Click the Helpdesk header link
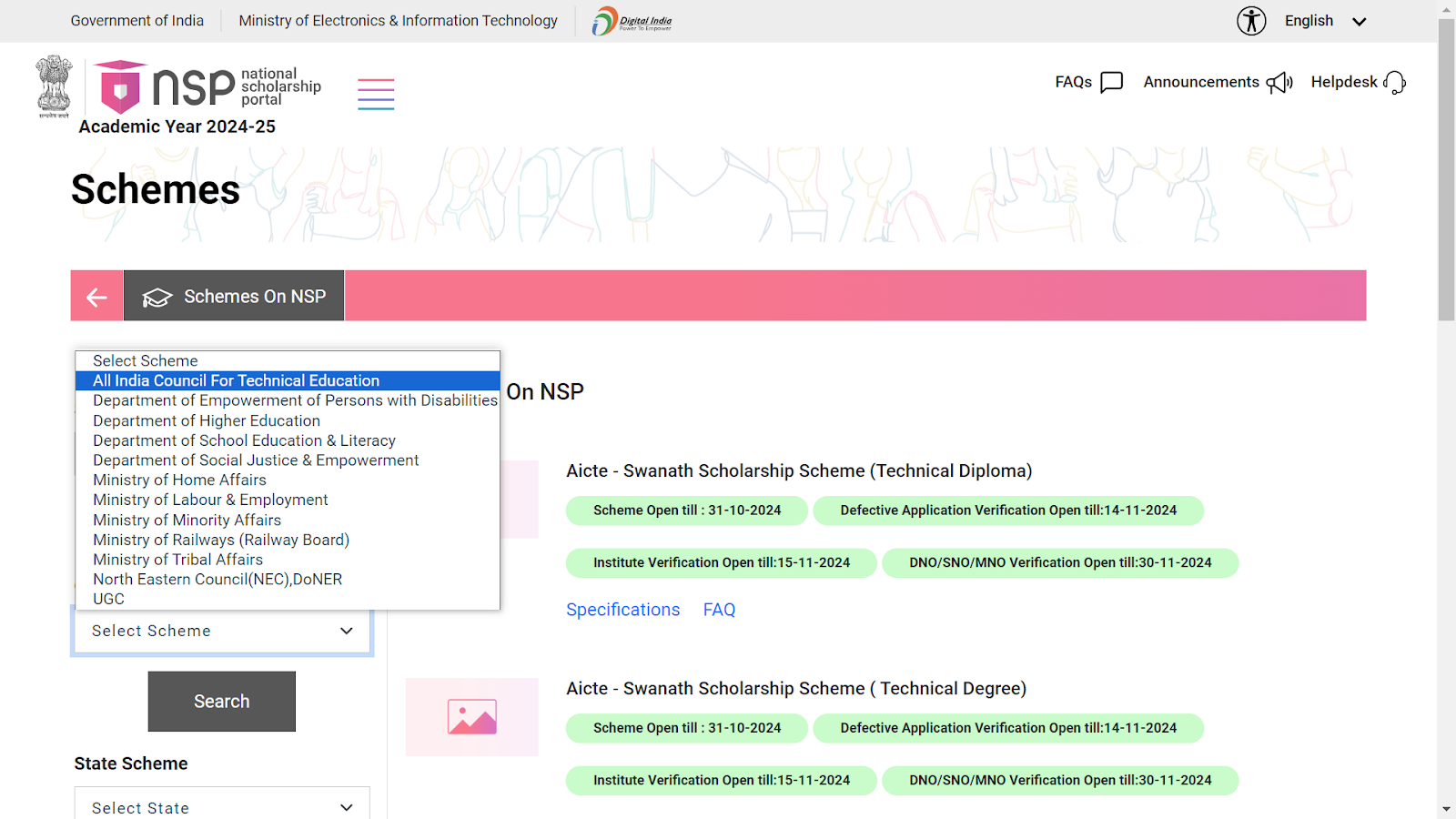1456x819 pixels. click(1344, 82)
